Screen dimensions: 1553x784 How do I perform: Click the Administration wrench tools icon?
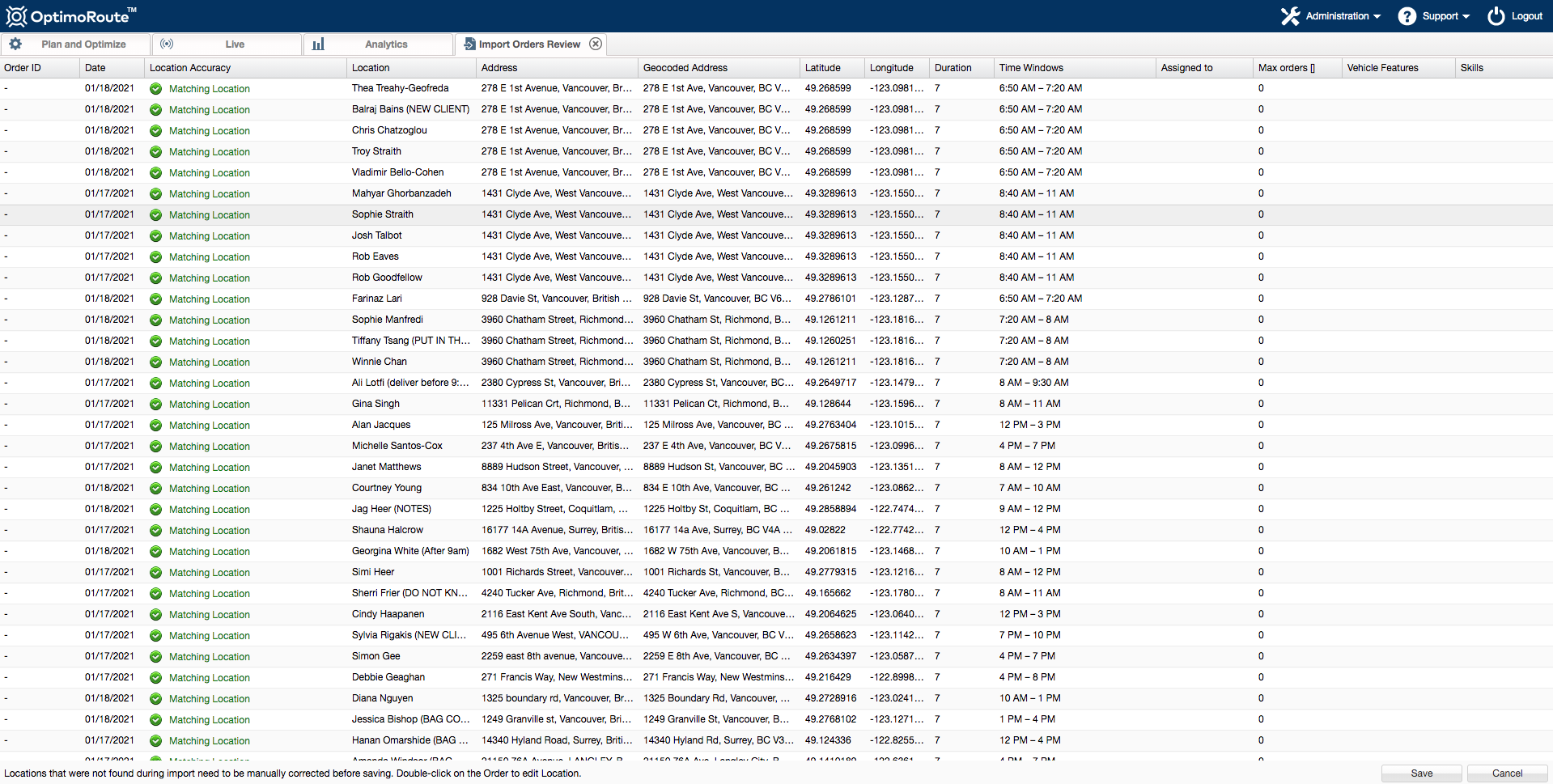tap(1290, 16)
